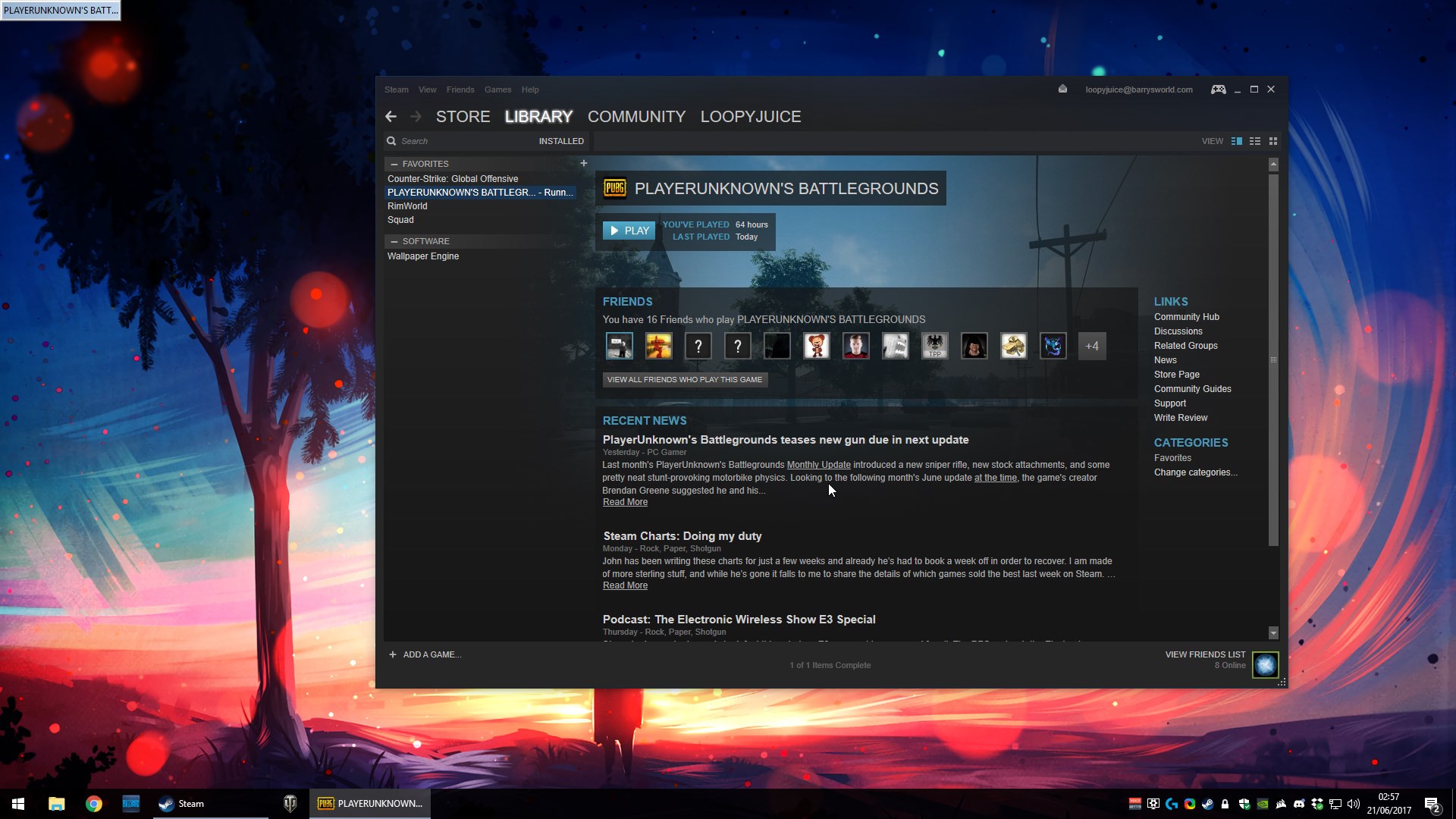Click the search magnifier icon

click(391, 141)
